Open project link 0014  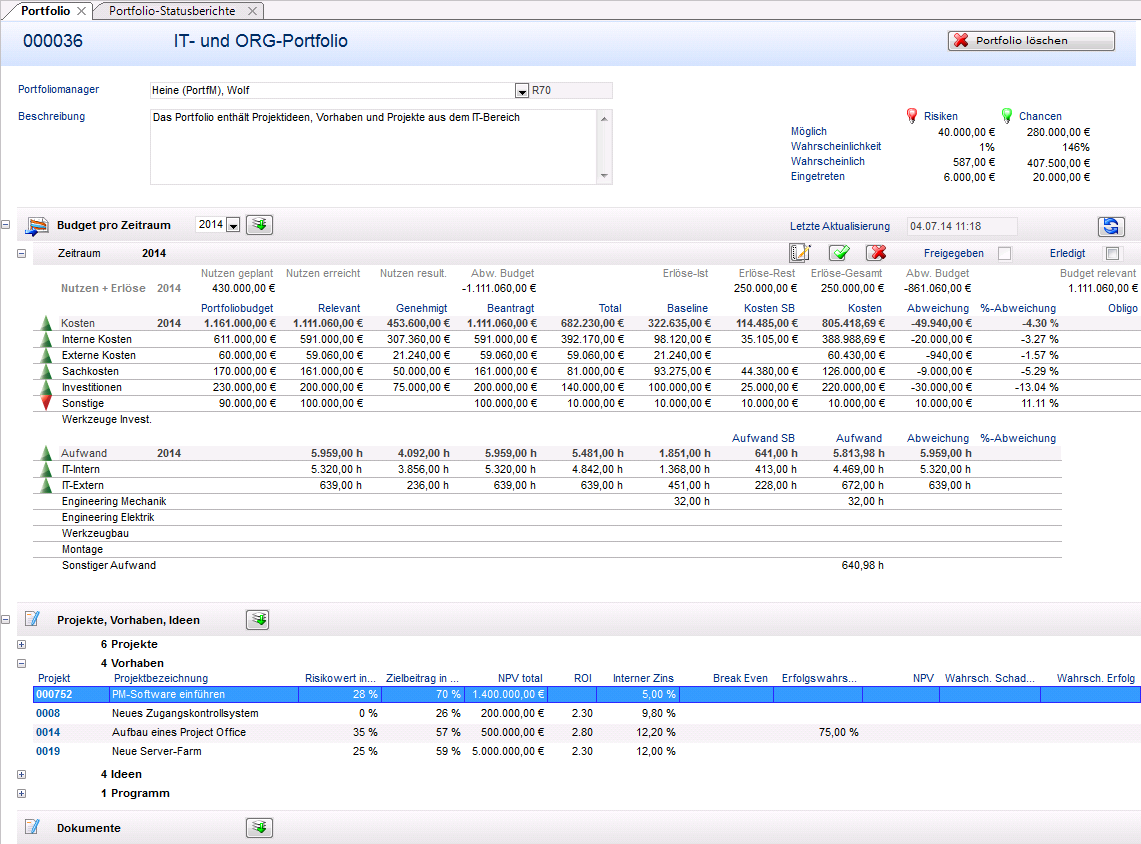point(48,733)
